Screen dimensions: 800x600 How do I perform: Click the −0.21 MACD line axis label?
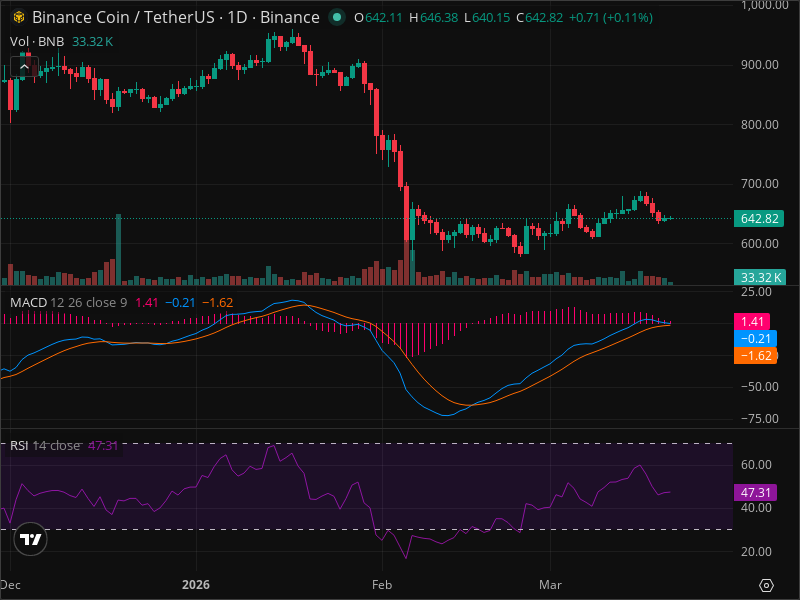(756, 339)
